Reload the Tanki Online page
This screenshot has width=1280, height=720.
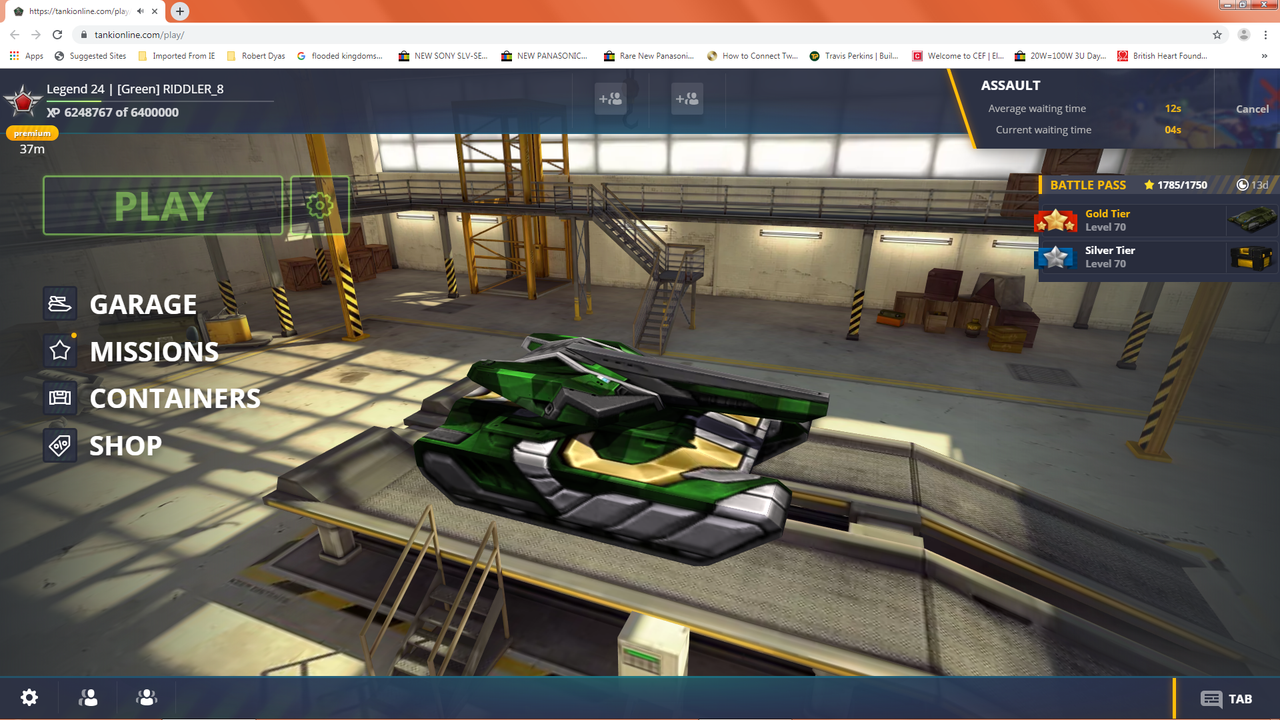[x=57, y=34]
